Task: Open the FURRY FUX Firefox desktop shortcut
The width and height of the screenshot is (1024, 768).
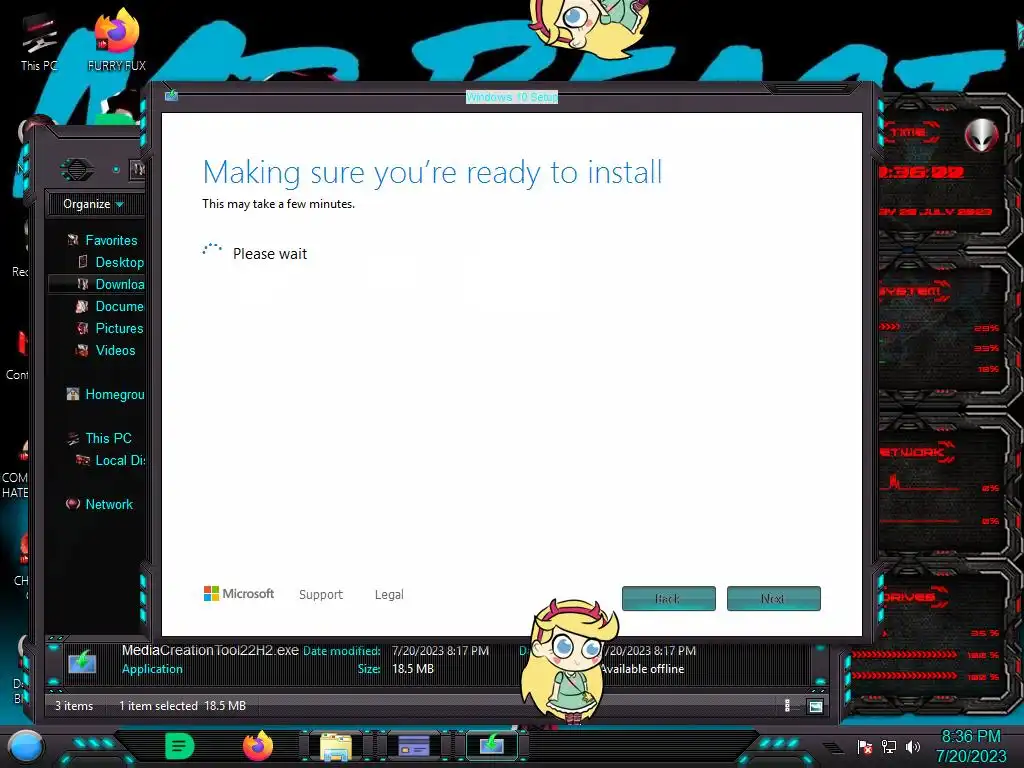Action: click(116, 39)
